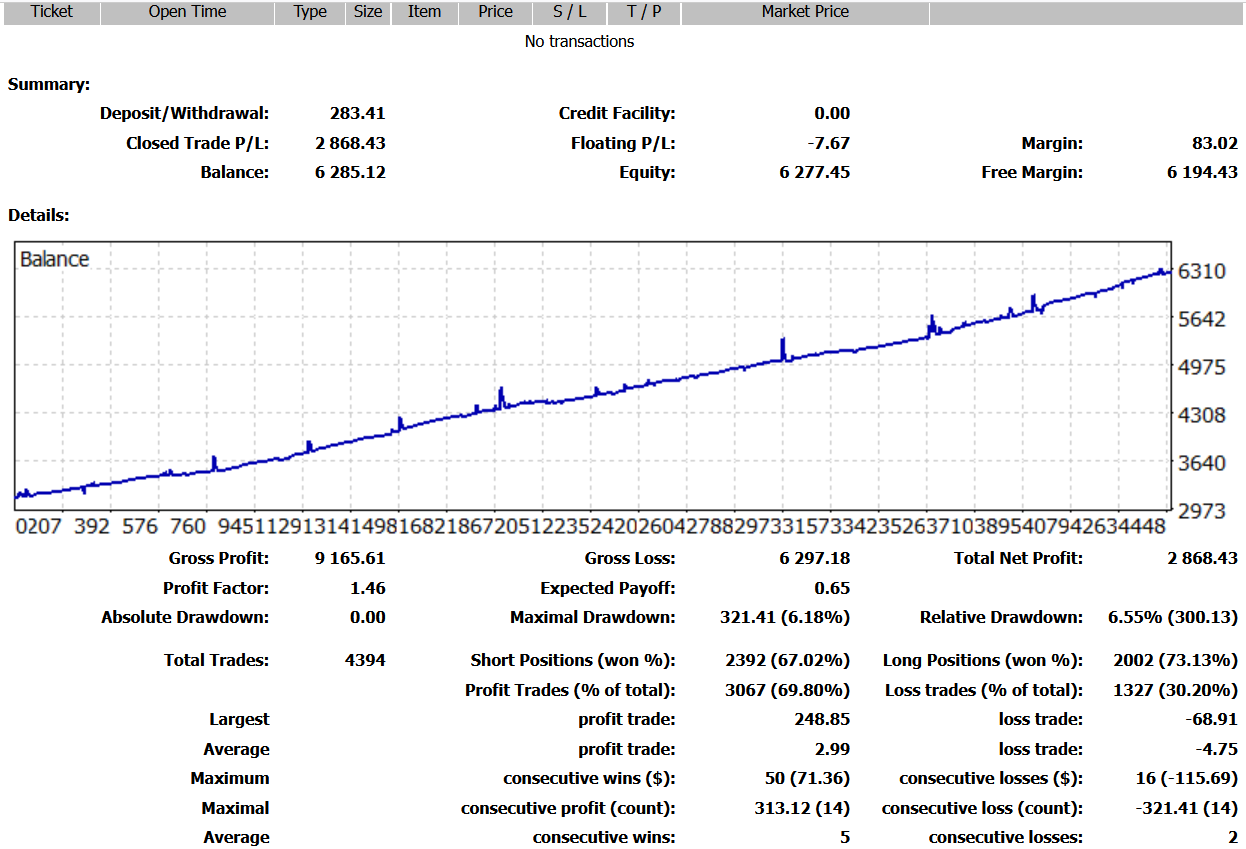Select the Margin value 83.02

[x=1215, y=143]
